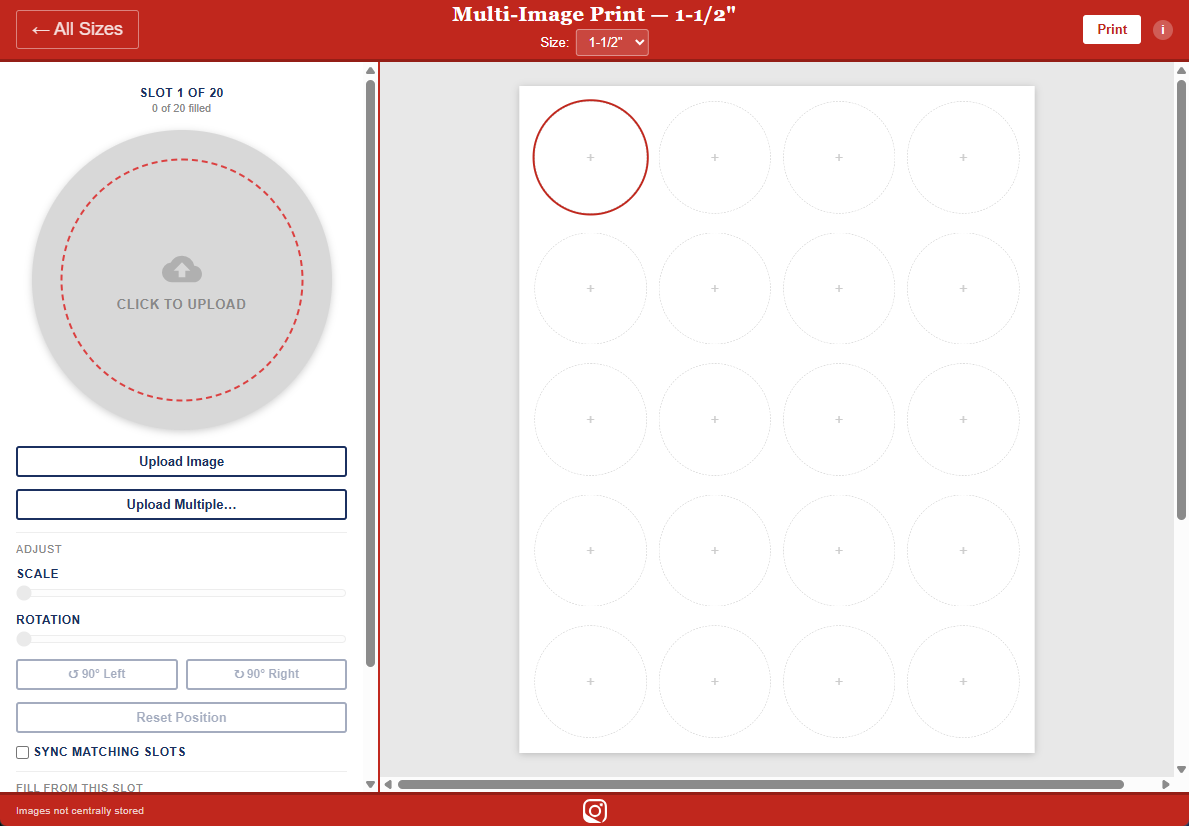
Task: Select the second slot in first row
Action: pyautogui.click(x=714, y=157)
